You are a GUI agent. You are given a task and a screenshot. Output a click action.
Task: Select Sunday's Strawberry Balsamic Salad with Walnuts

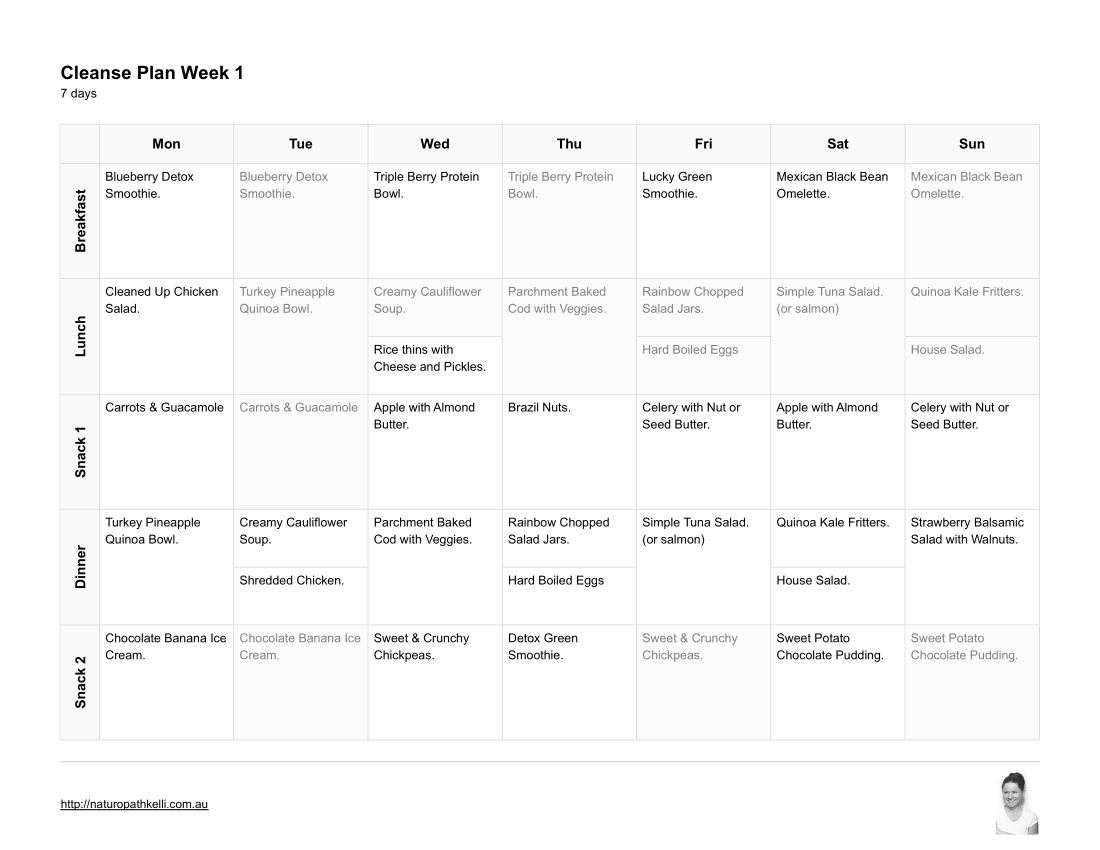point(966,531)
